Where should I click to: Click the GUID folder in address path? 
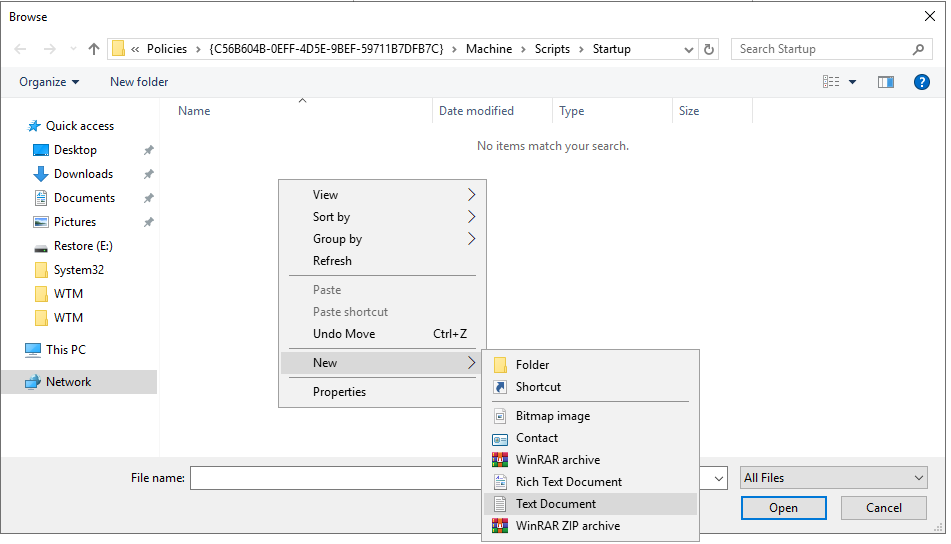click(x=326, y=49)
